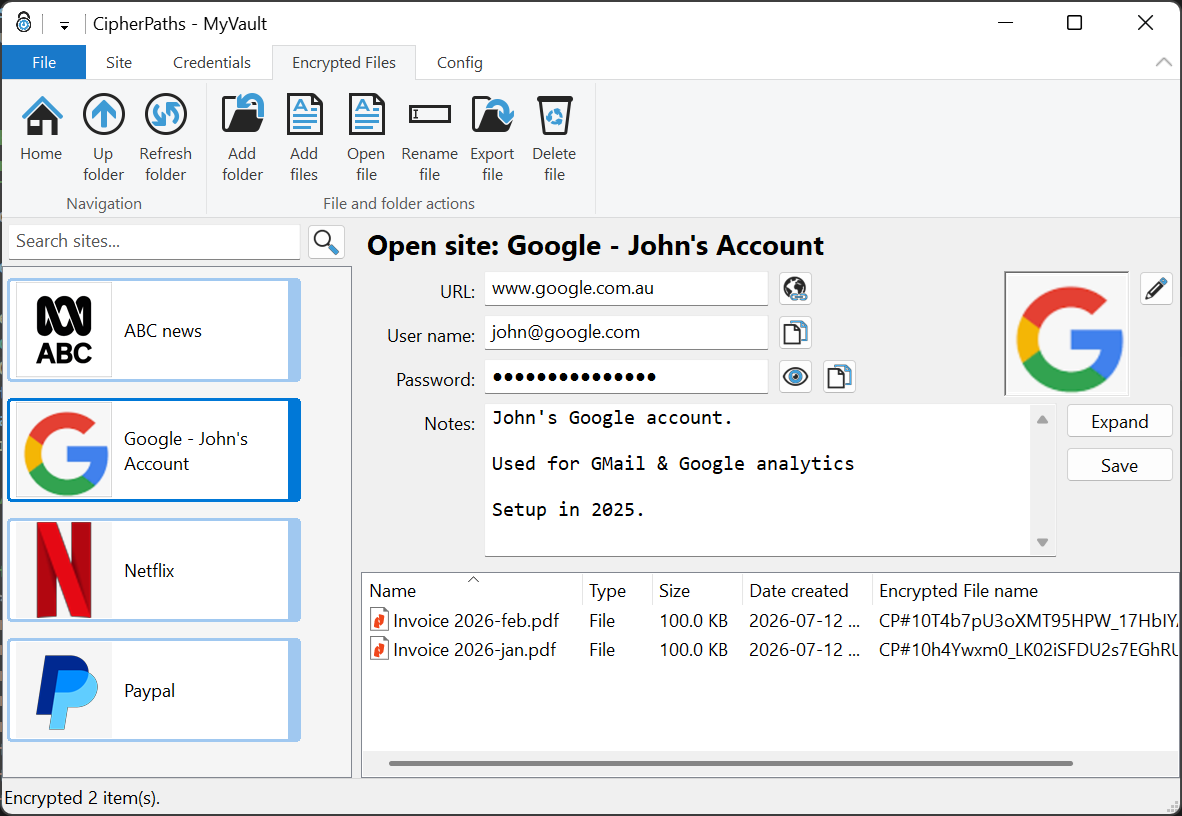Click the Expand notes button
The width and height of the screenshot is (1182, 816).
coord(1119,421)
